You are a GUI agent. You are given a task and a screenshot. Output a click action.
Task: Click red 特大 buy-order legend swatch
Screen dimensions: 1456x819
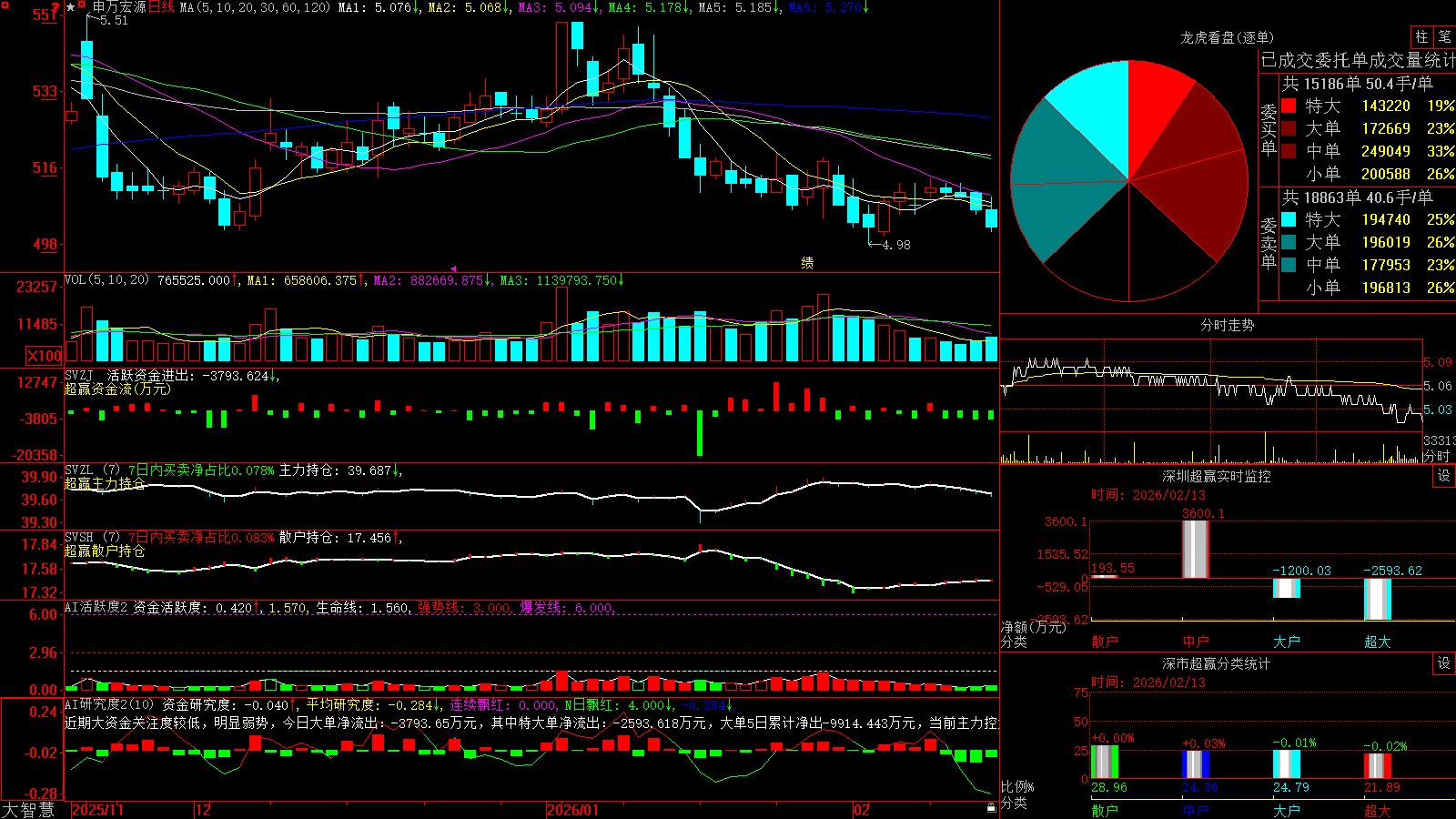1289,106
